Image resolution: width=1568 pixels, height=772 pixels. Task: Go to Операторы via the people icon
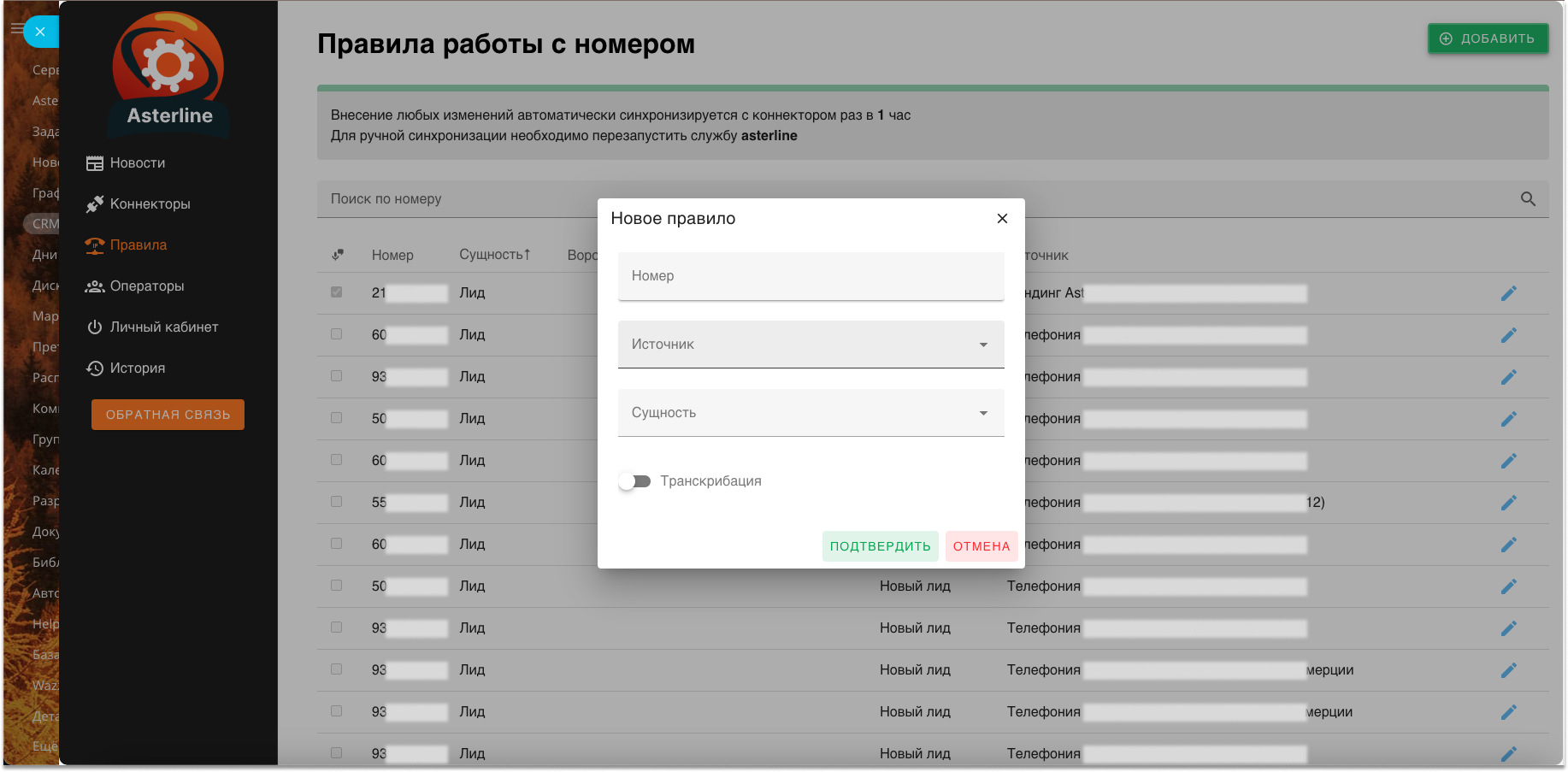click(x=95, y=286)
